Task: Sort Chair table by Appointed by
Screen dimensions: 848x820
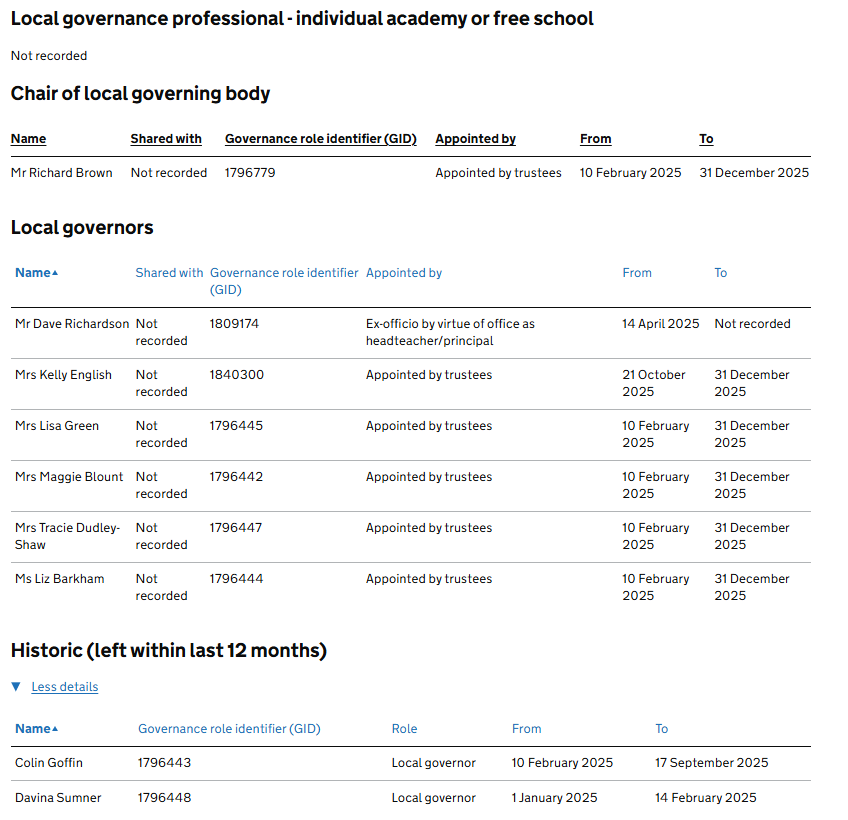Action: (x=475, y=139)
